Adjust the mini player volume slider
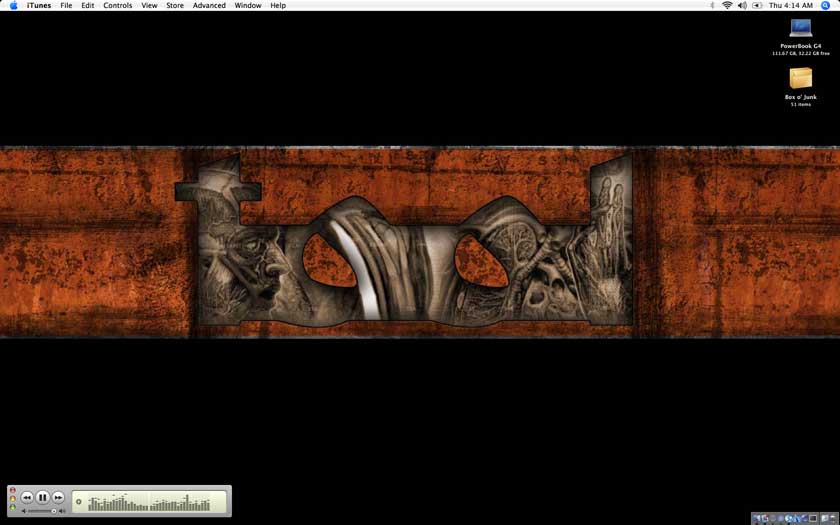Image resolution: width=840 pixels, height=525 pixels. click(x=41, y=511)
